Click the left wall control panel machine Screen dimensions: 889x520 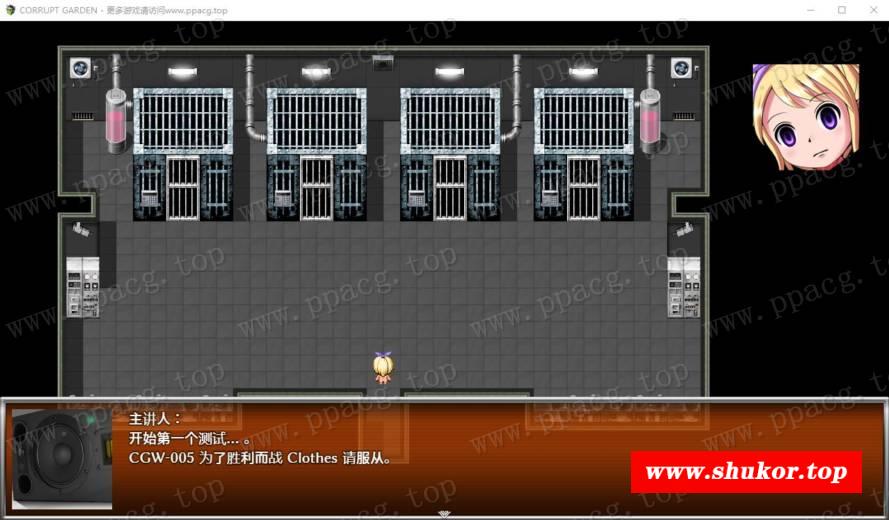83,288
